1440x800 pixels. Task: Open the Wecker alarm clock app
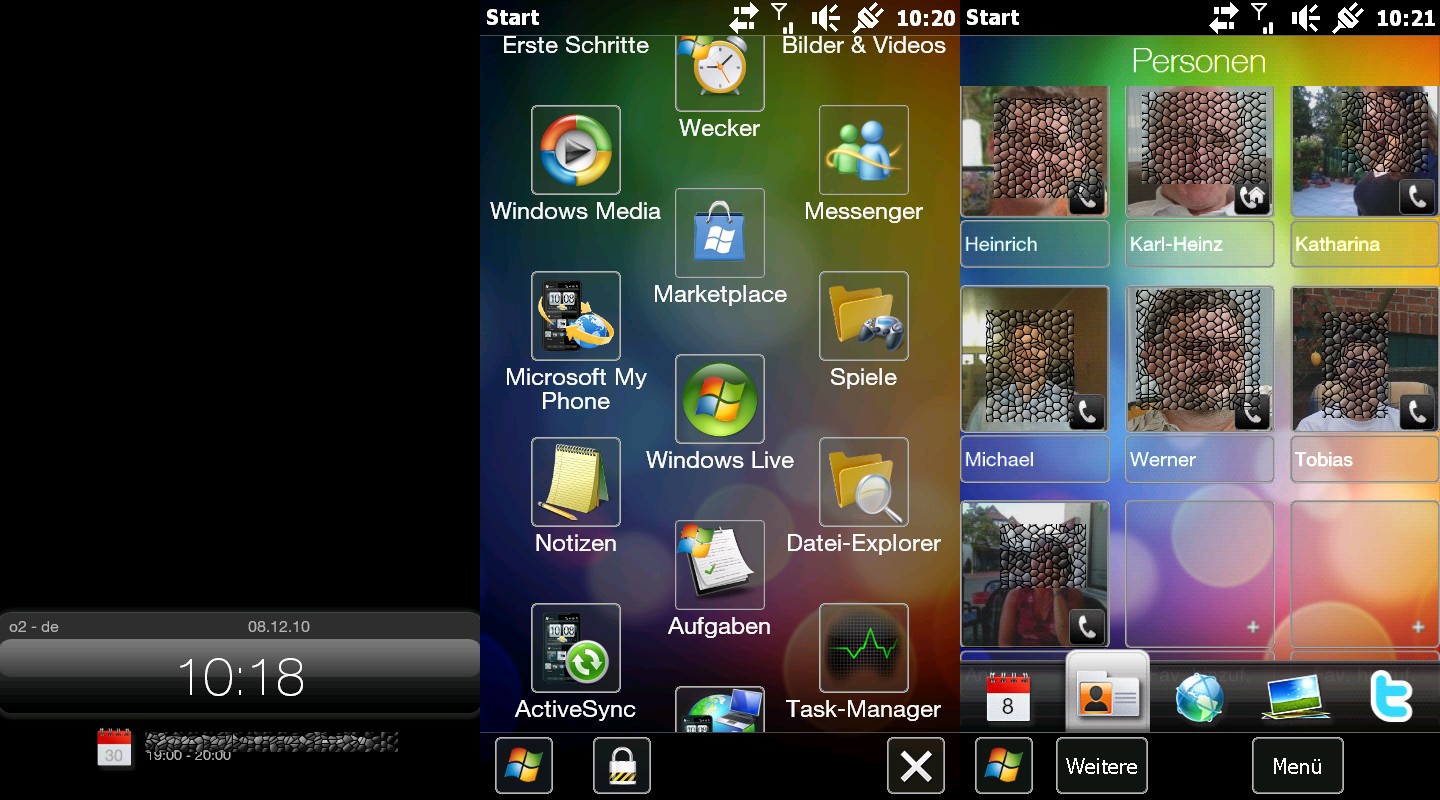point(720,73)
